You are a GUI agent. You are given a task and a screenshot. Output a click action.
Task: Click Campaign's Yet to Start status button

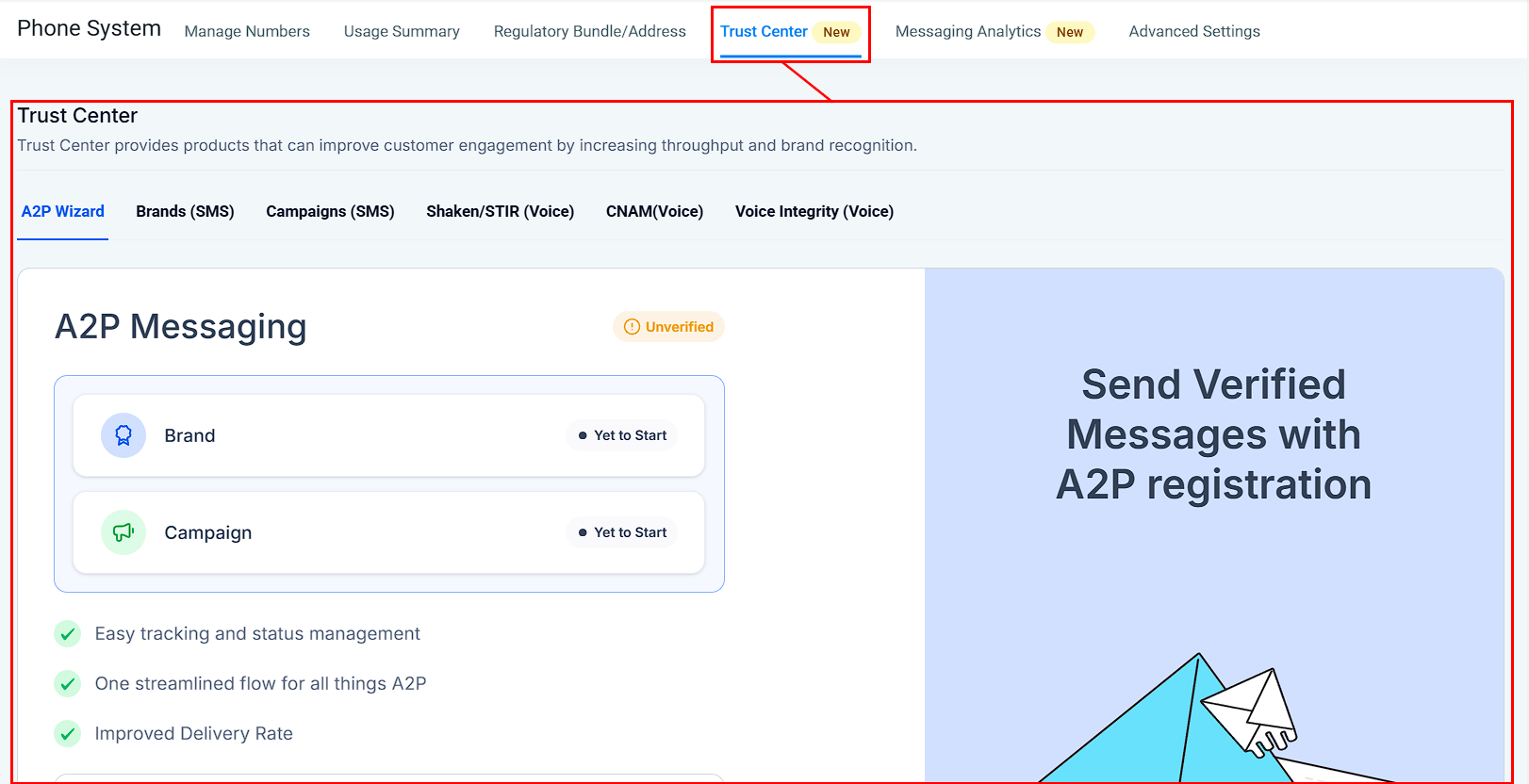click(x=622, y=532)
